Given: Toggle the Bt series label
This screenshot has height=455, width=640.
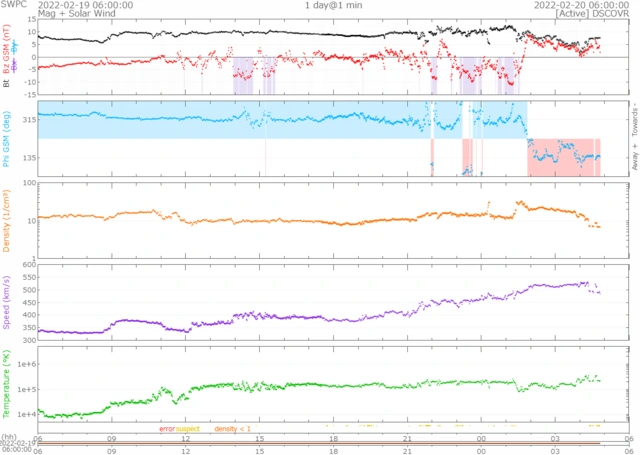Looking at the screenshot, I should click(6, 83).
